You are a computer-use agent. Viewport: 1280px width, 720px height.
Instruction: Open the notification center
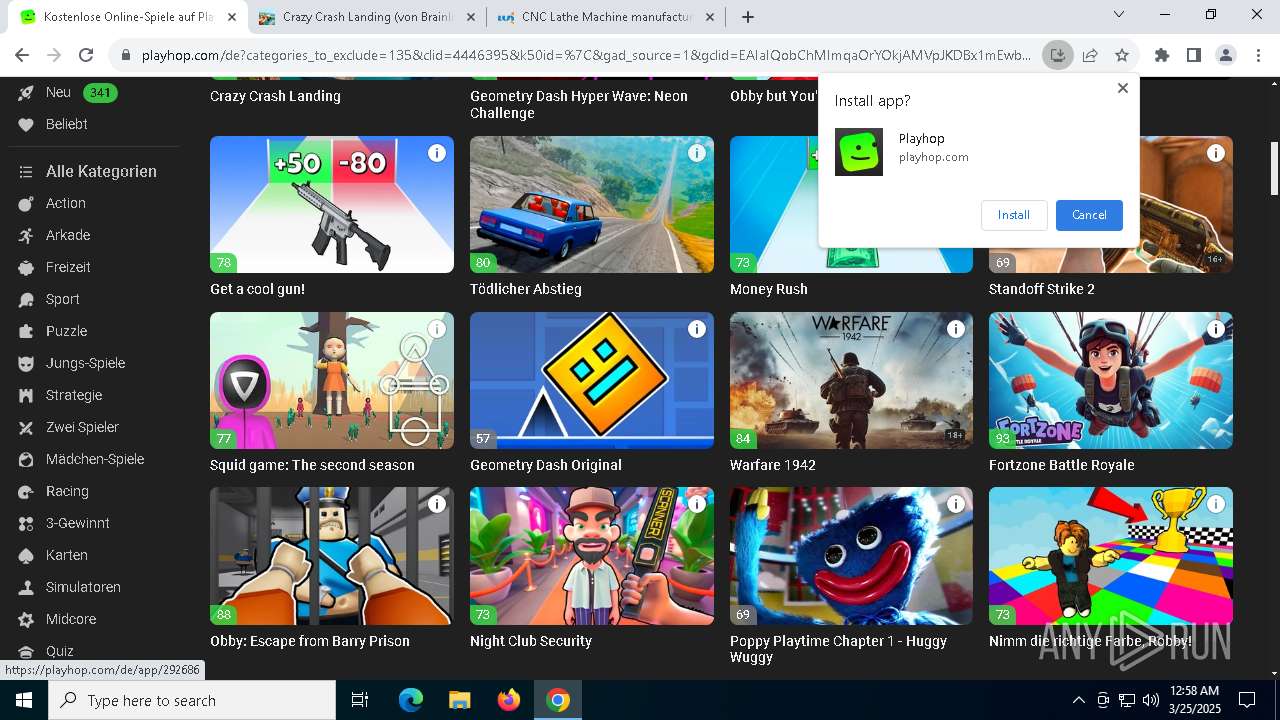coord(1247,700)
